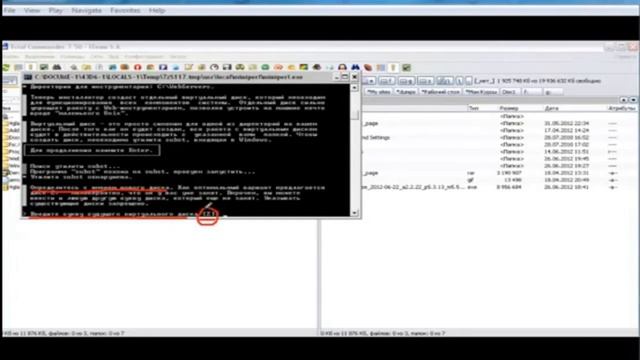Click the right panel free space label
640x360 pixels.
[x=538, y=81]
